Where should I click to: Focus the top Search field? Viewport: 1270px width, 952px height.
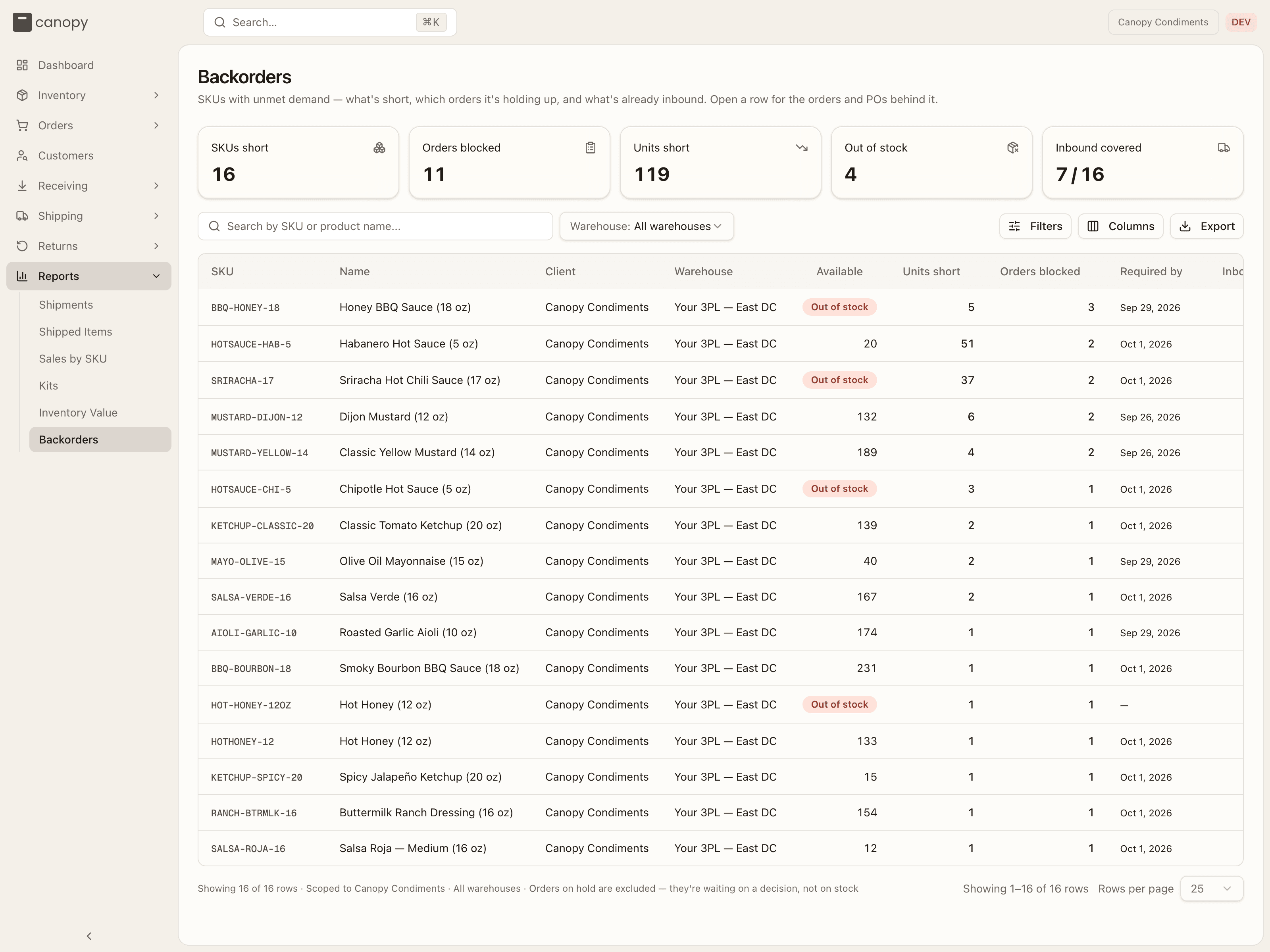(329, 22)
